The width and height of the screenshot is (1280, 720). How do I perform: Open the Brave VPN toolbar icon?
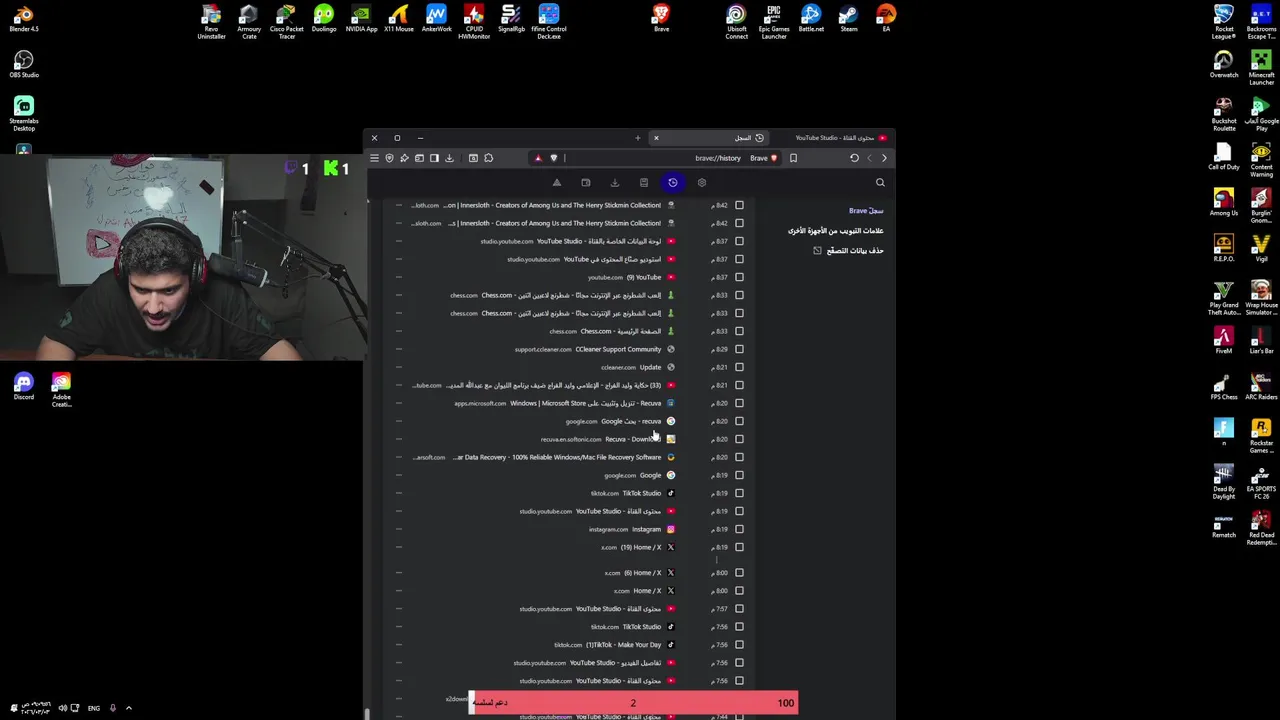[x=389, y=158]
